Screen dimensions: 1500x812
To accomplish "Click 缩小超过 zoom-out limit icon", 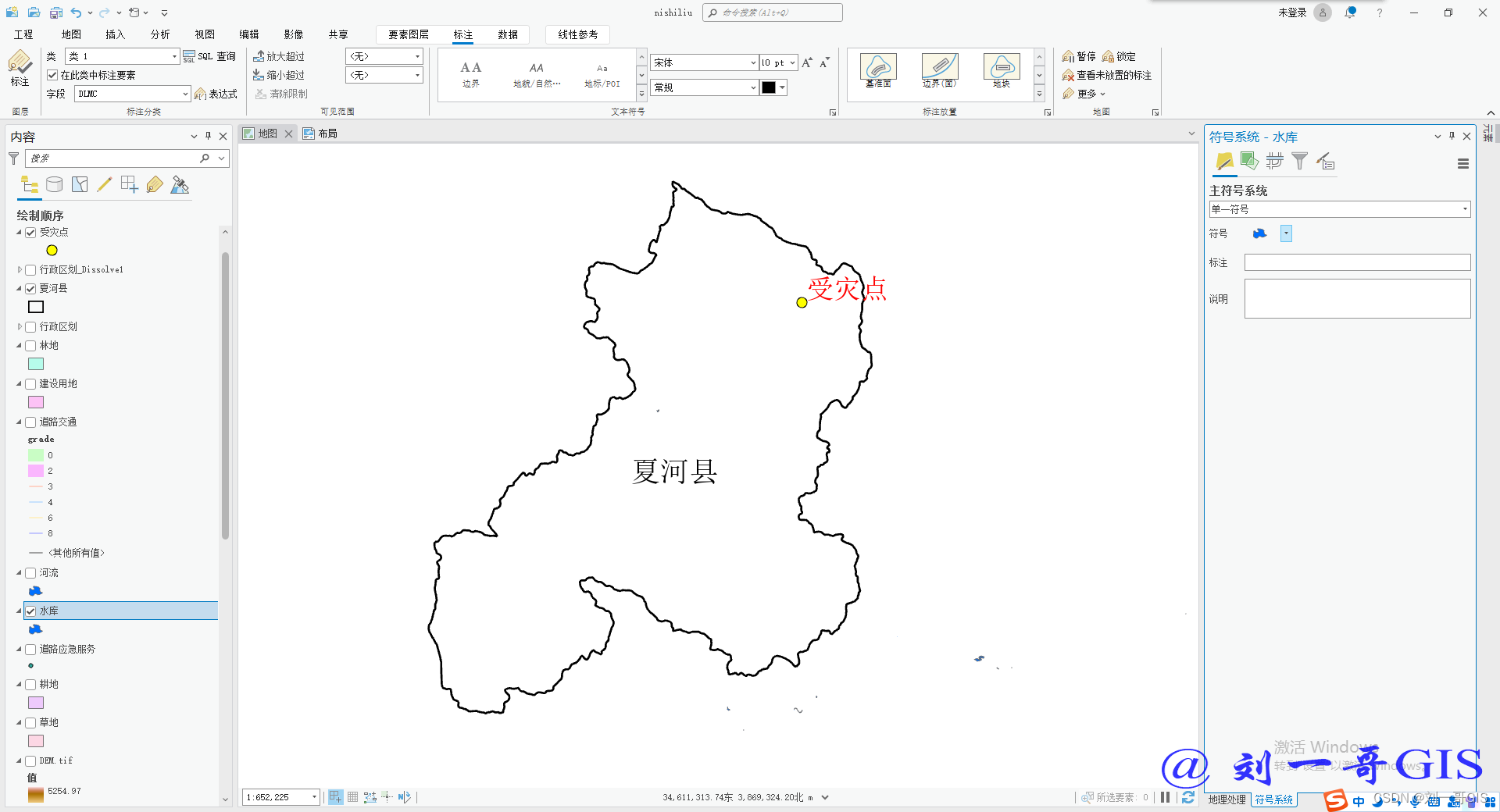I will point(259,75).
